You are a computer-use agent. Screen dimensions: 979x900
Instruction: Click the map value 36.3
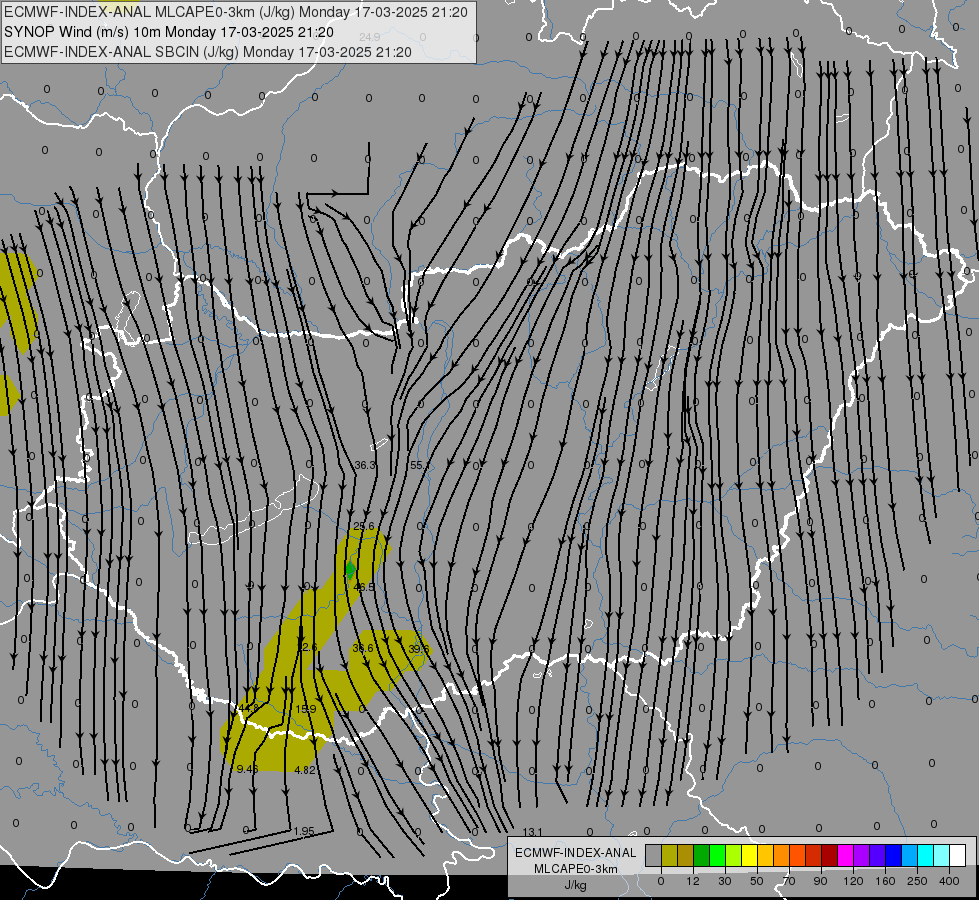[x=365, y=465]
